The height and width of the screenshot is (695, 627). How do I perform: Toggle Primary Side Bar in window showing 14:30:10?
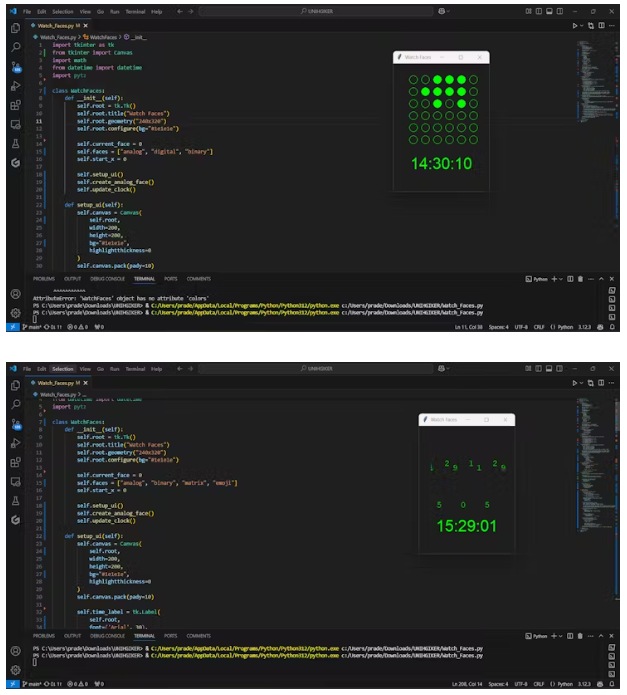[x=541, y=10]
